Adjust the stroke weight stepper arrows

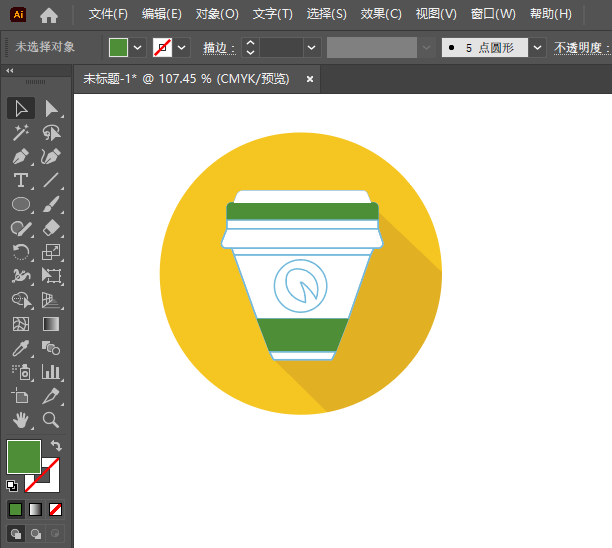251,48
